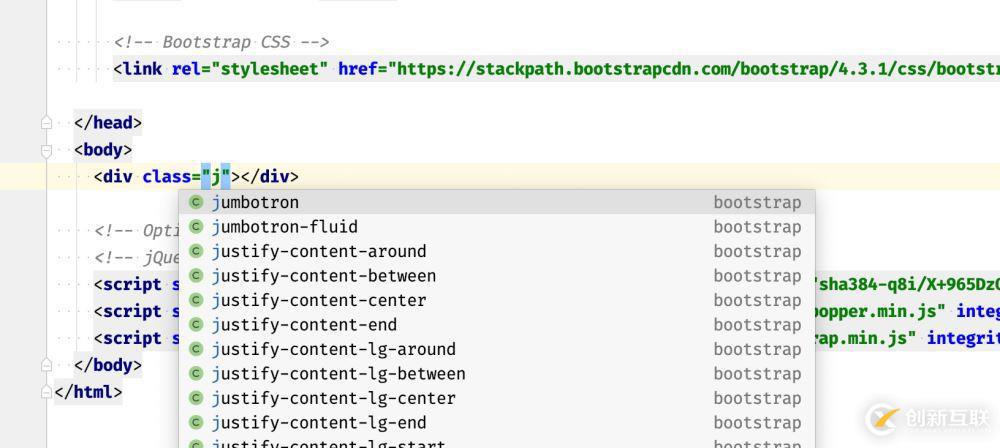The height and width of the screenshot is (448, 1000).
Task: Choose justify-content-lg-between entry
Action: 496,373
